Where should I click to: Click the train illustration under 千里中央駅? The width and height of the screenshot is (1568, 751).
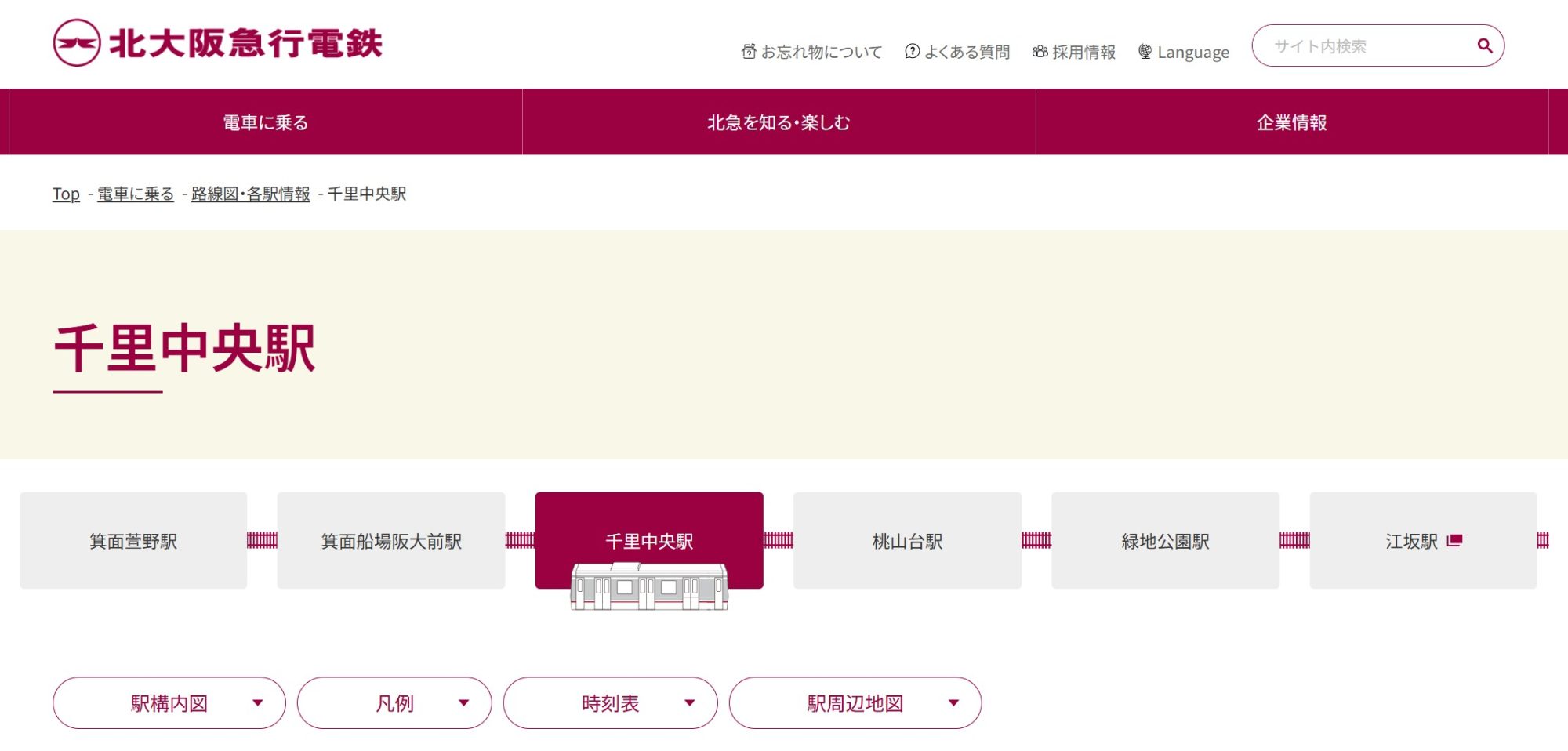(x=649, y=587)
